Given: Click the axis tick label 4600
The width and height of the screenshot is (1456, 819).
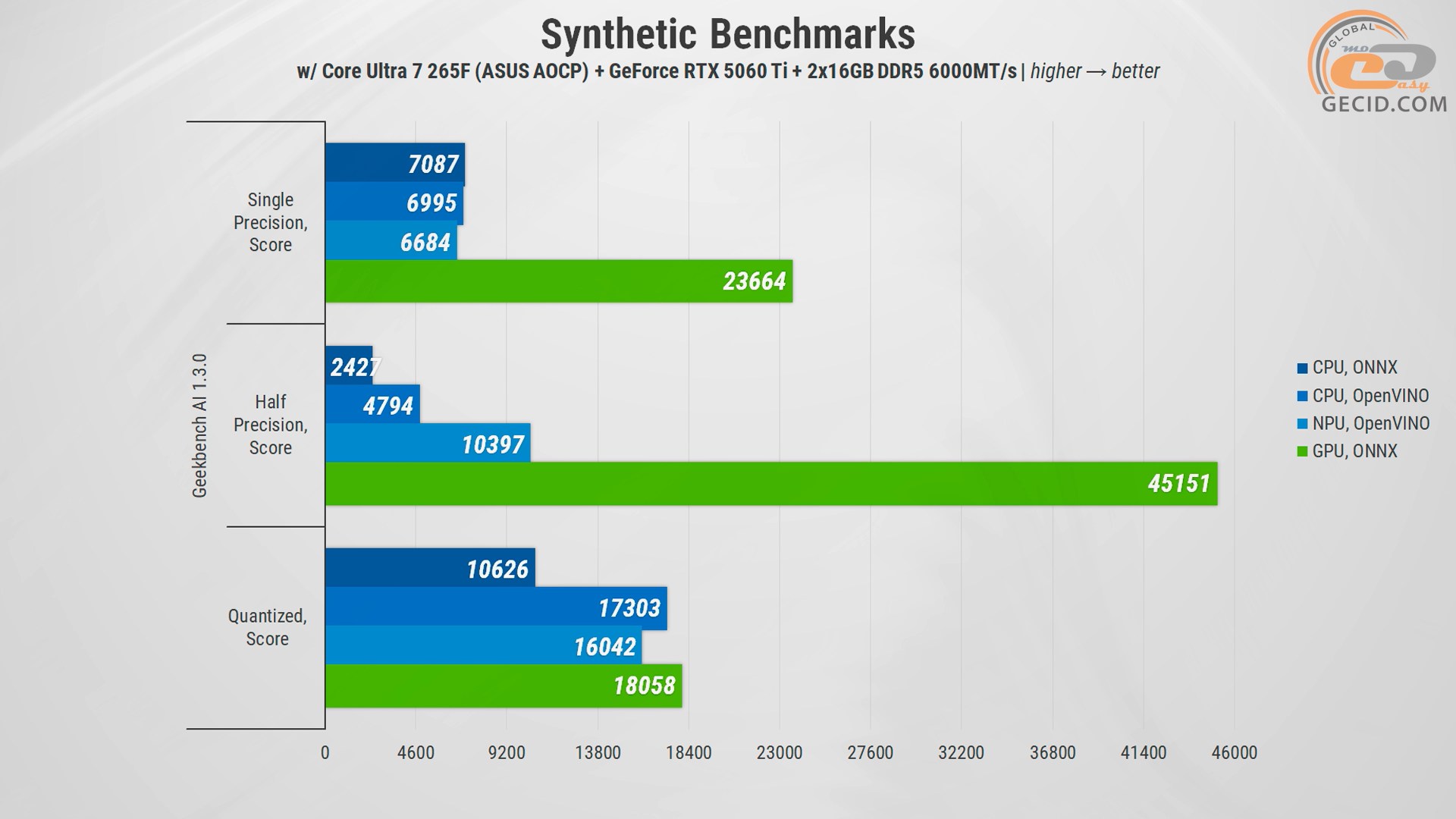Looking at the screenshot, I should coord(416,753).
